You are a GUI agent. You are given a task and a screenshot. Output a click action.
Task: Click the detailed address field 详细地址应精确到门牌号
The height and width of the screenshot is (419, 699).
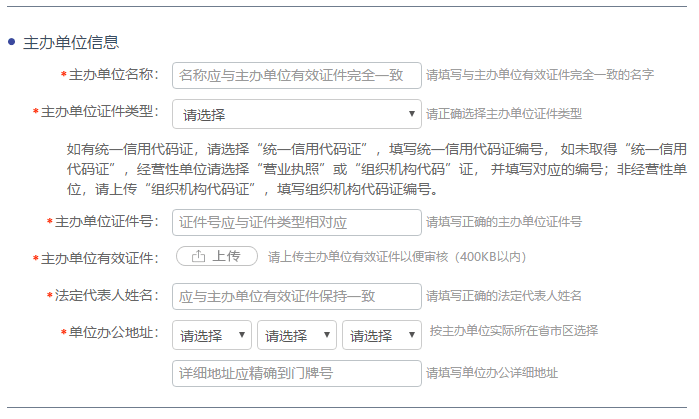coord(297,373)
